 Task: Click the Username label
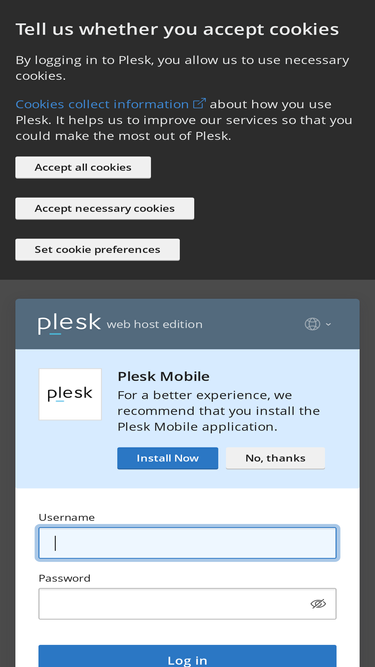pos(67,517)
